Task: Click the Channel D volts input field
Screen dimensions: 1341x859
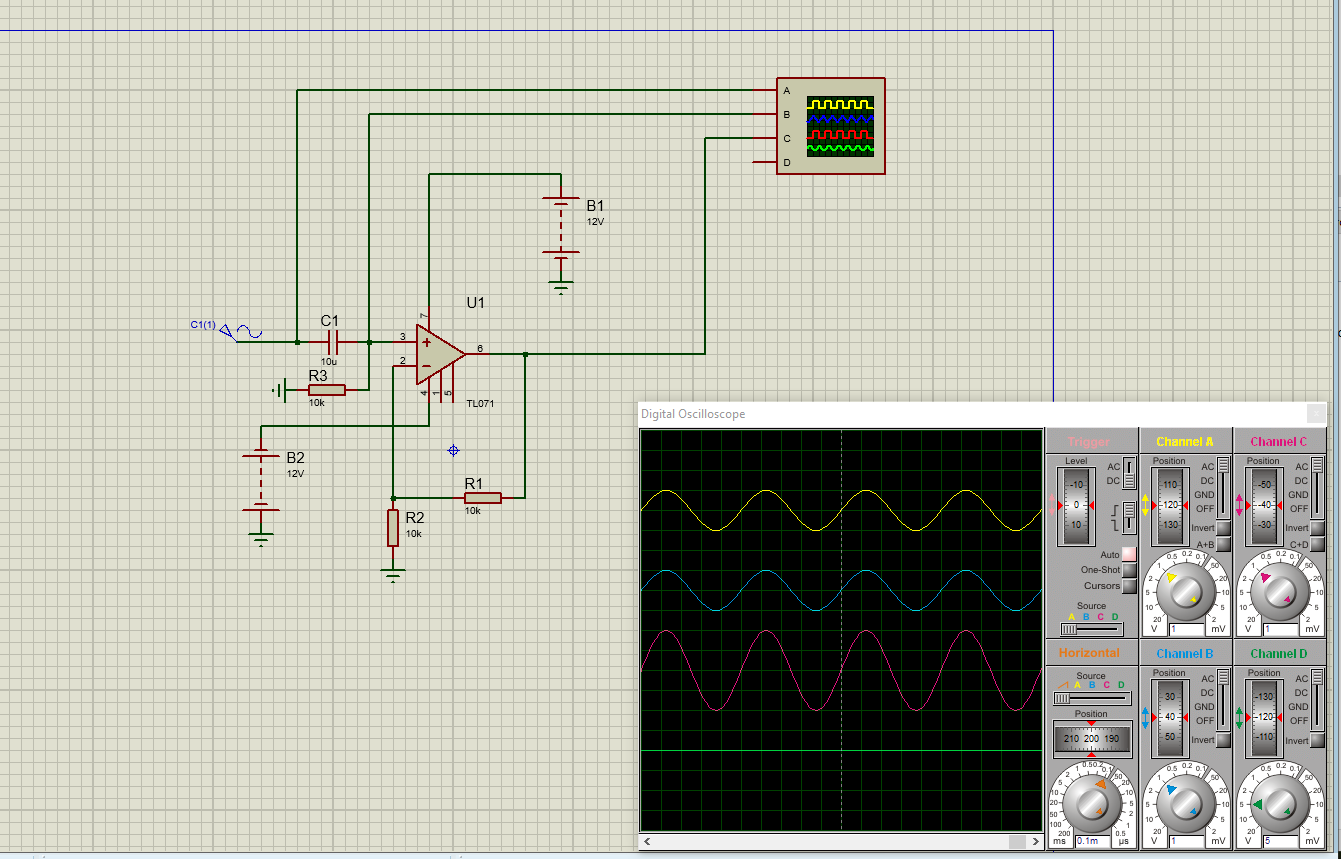Action: pyautogui.click(x=1281, y=841)
